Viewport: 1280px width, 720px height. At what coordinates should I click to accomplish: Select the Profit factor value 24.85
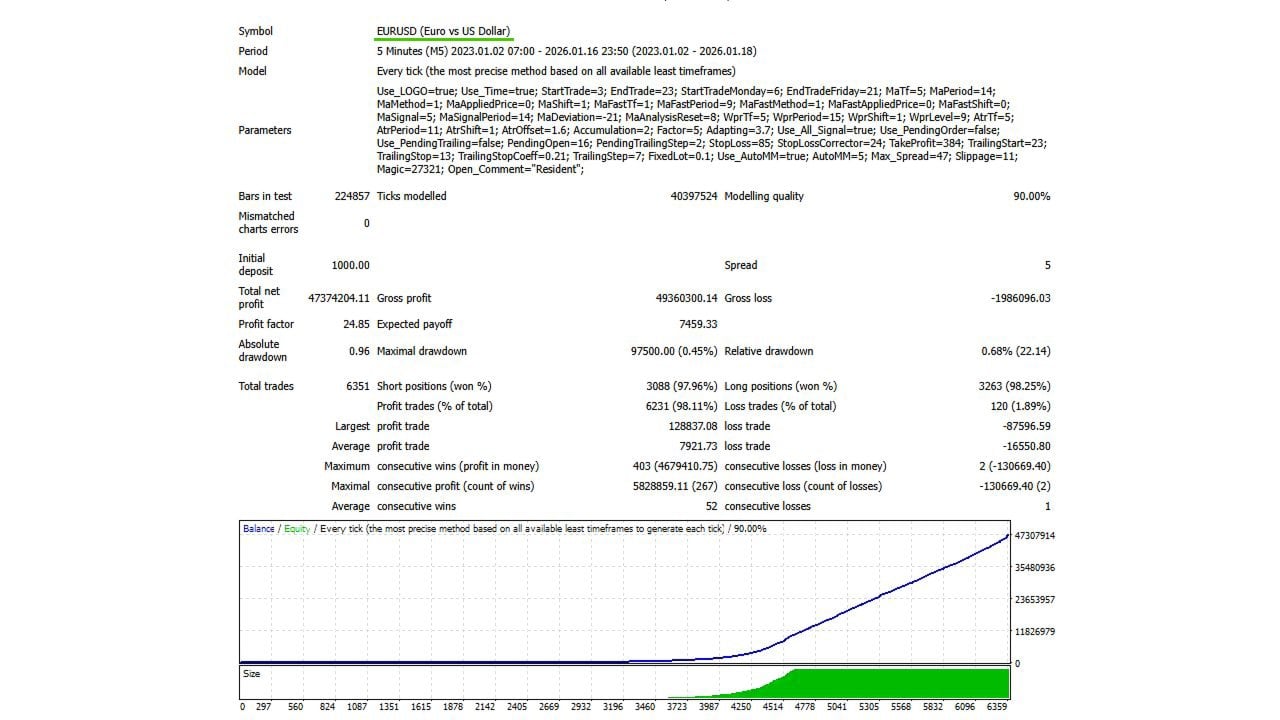pos(355,324)
